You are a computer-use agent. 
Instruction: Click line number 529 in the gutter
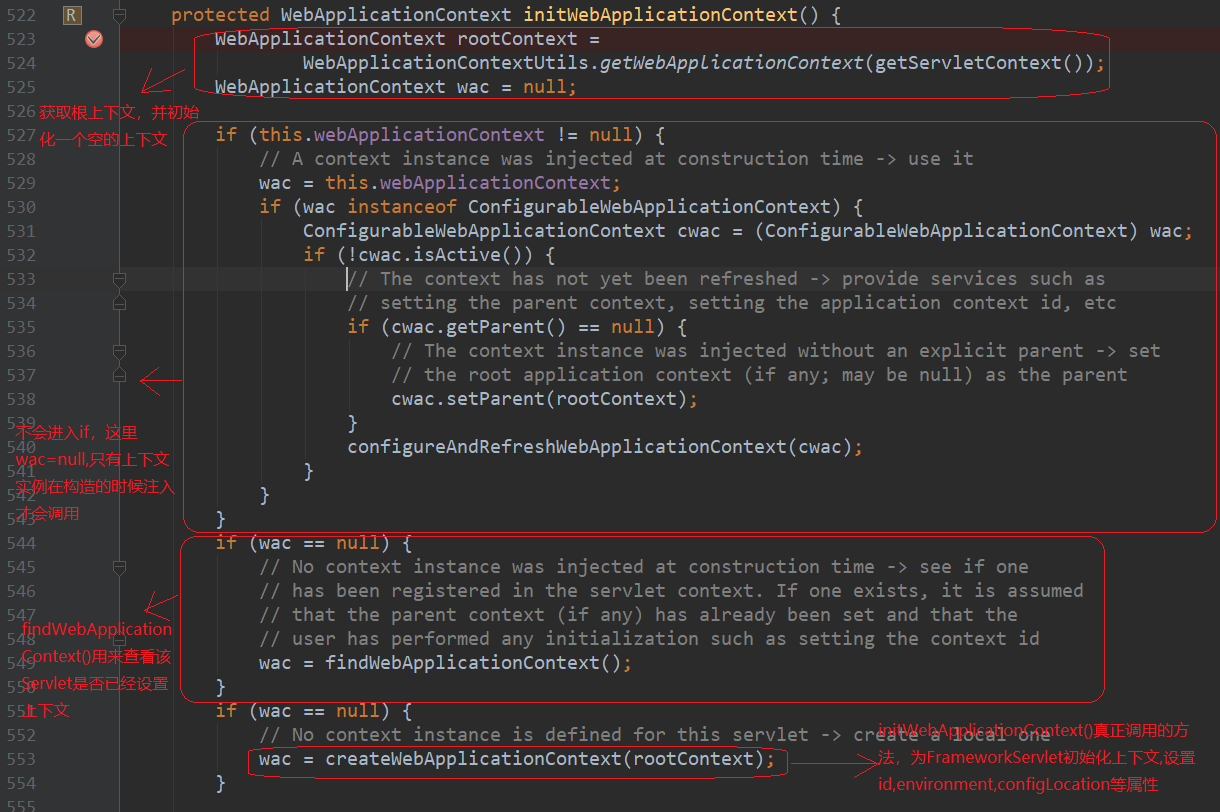[x=21, y=183]
